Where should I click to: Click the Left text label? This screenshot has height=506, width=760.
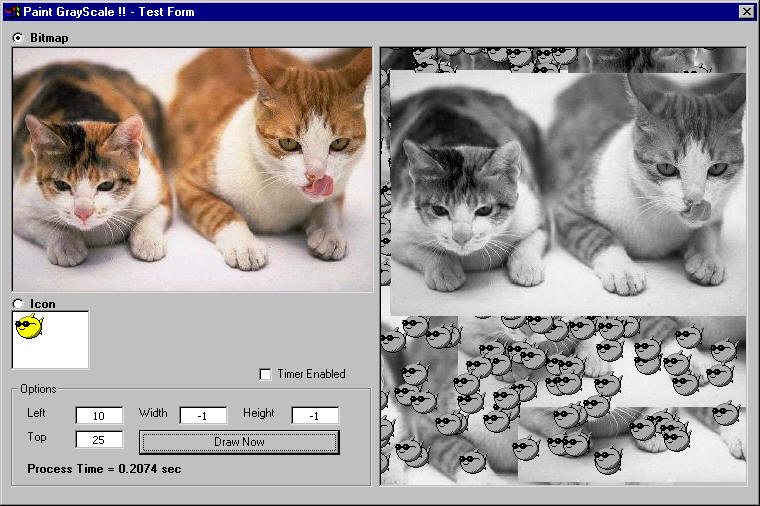36,414
